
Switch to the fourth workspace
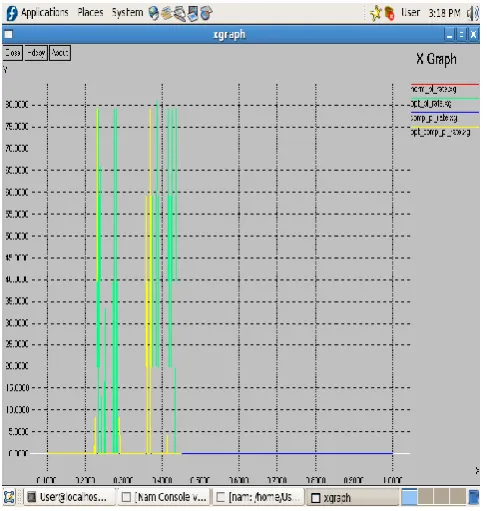[458, 497]
